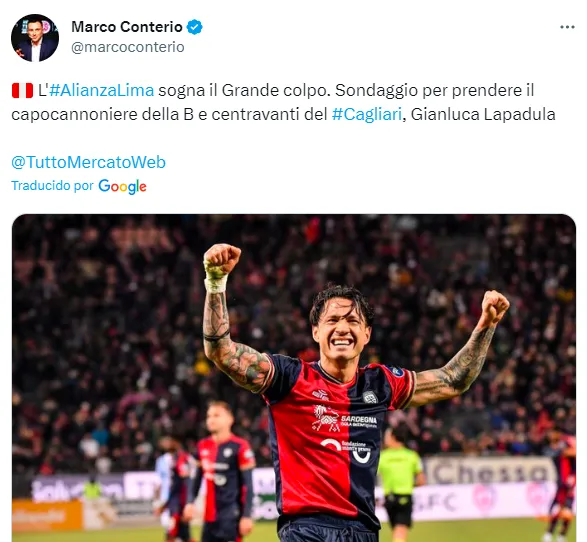
Task: Click the Sardegna sponsor logo on the jersey
Action: 344,418
